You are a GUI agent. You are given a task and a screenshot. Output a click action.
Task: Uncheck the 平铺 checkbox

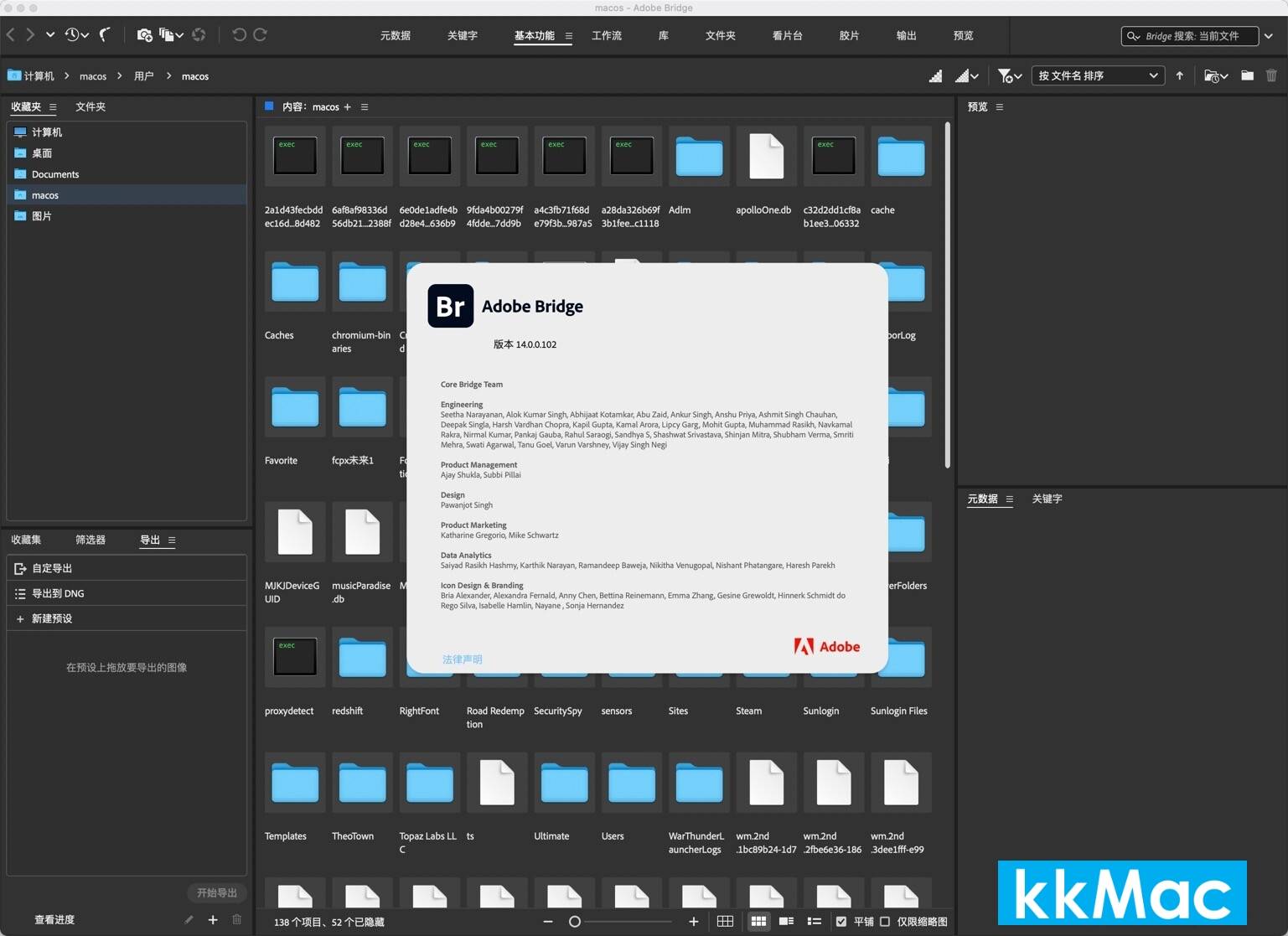(841, 922)
